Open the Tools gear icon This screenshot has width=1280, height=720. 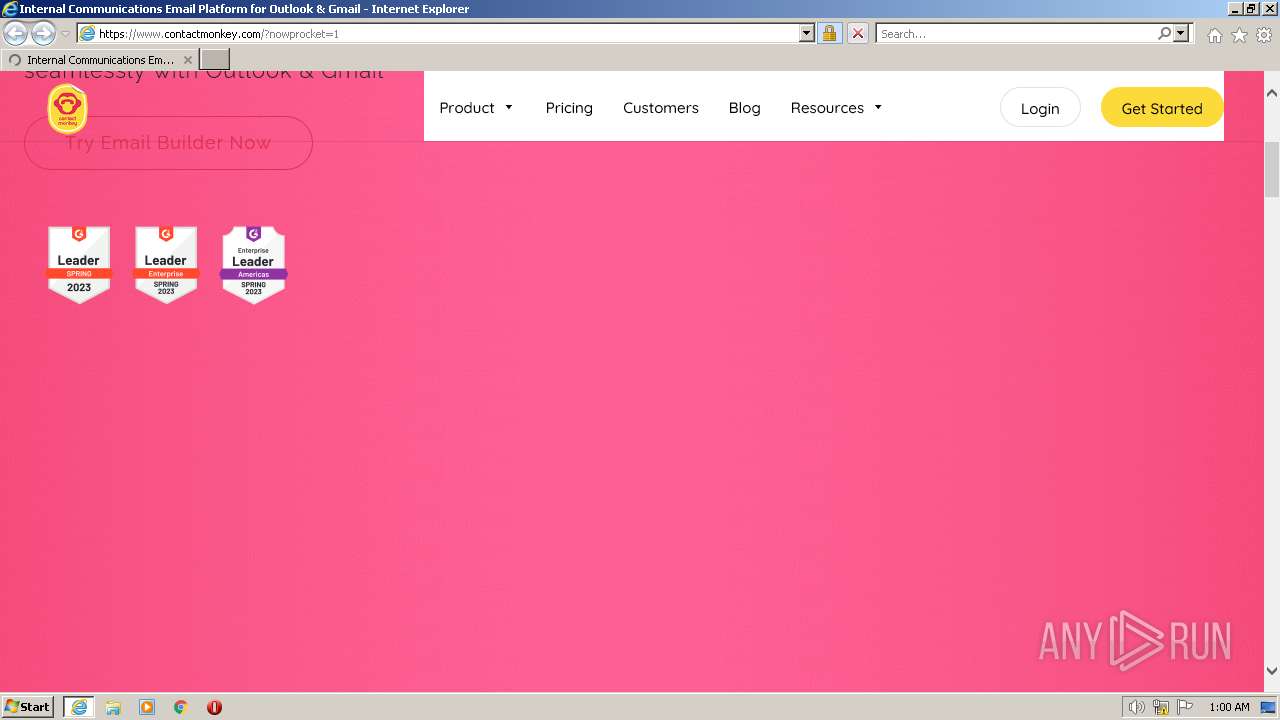1264,35
